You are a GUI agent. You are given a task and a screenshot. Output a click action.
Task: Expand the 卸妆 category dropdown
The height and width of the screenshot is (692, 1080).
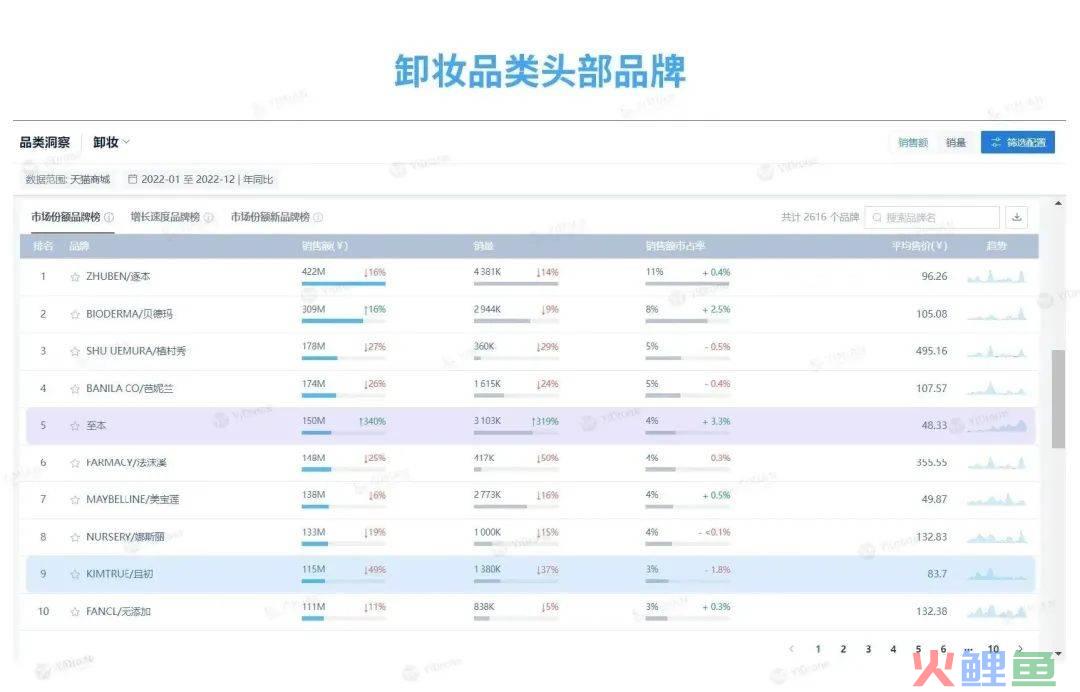pos(111,143)
